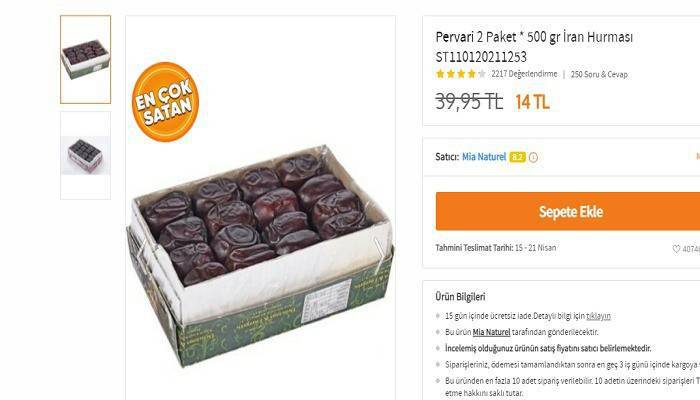
Task: Open the 250 Soru & Cevap link
Action: click(x=599, y=75)
